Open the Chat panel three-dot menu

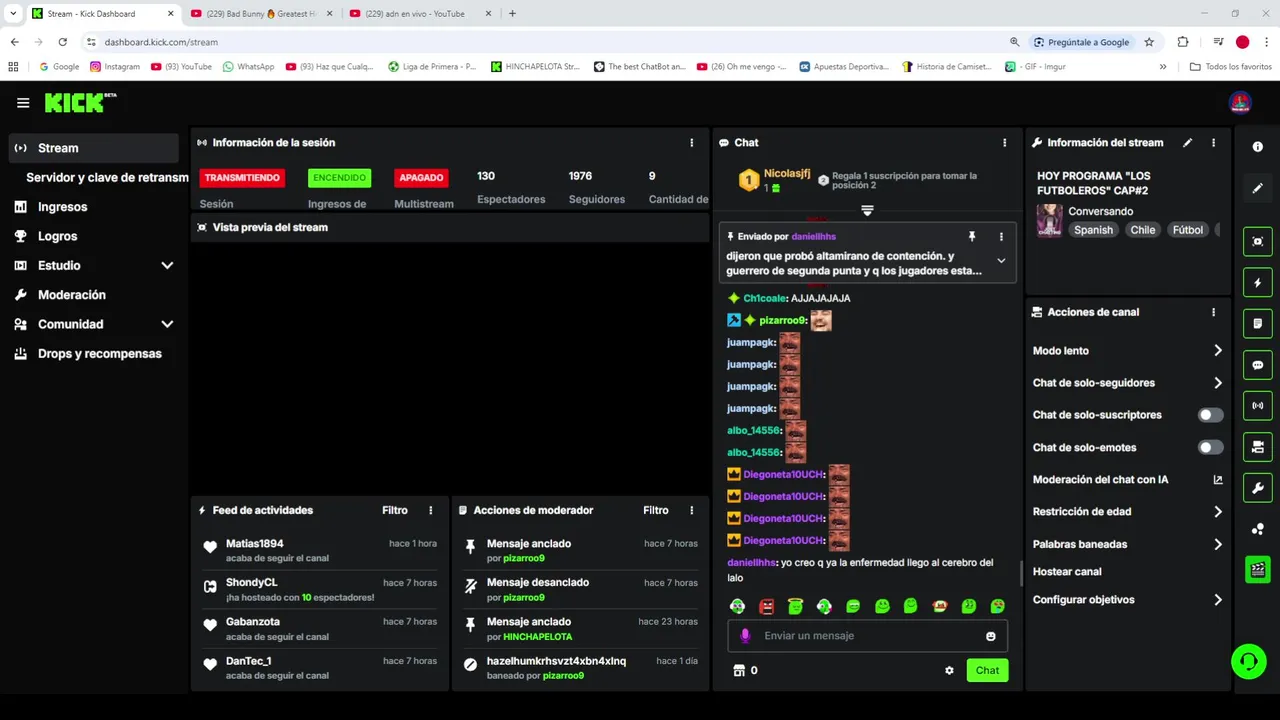tap(1005, 143)
